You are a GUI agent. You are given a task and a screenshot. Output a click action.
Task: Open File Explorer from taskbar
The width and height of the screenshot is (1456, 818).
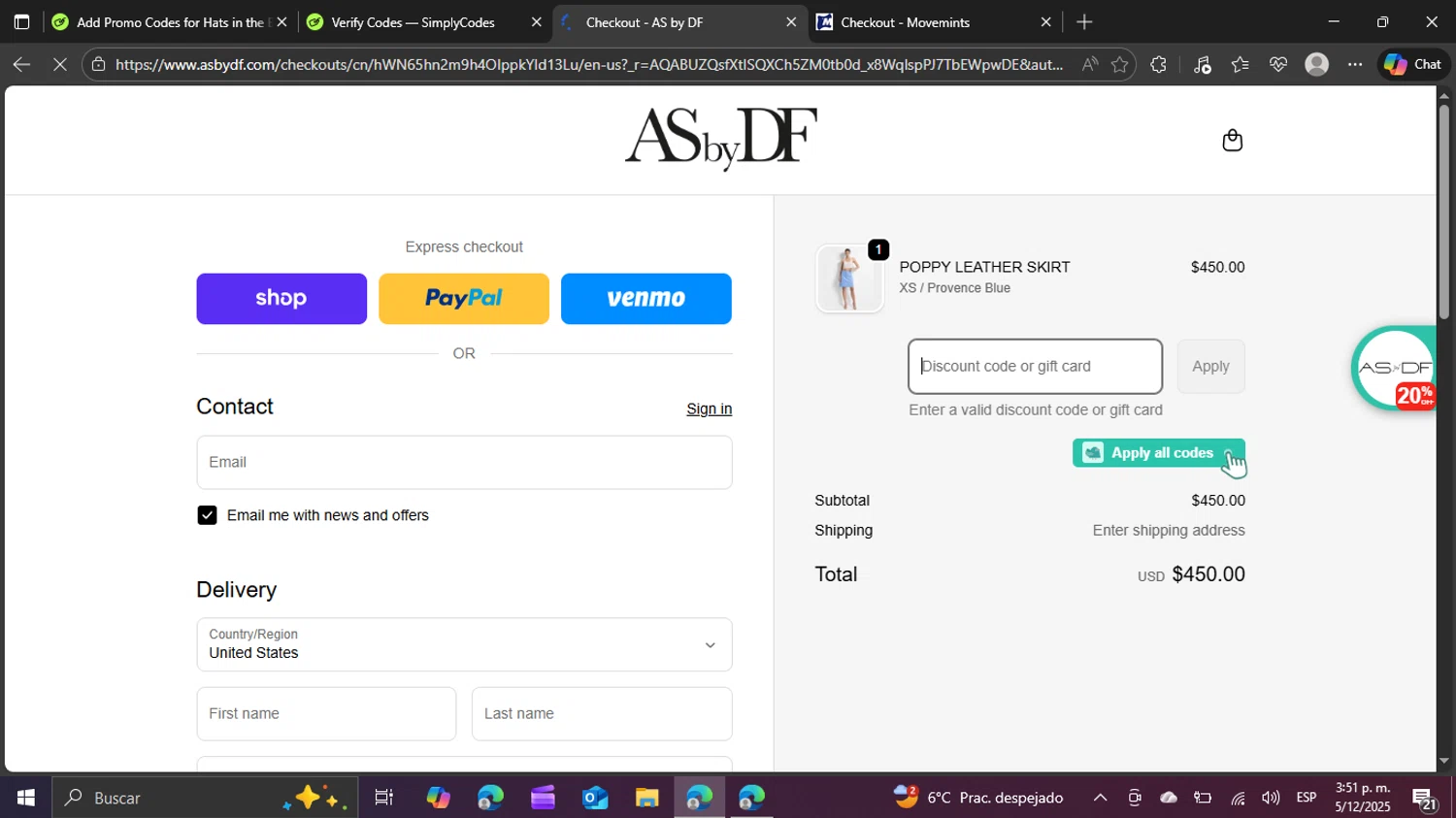(647, 798)
